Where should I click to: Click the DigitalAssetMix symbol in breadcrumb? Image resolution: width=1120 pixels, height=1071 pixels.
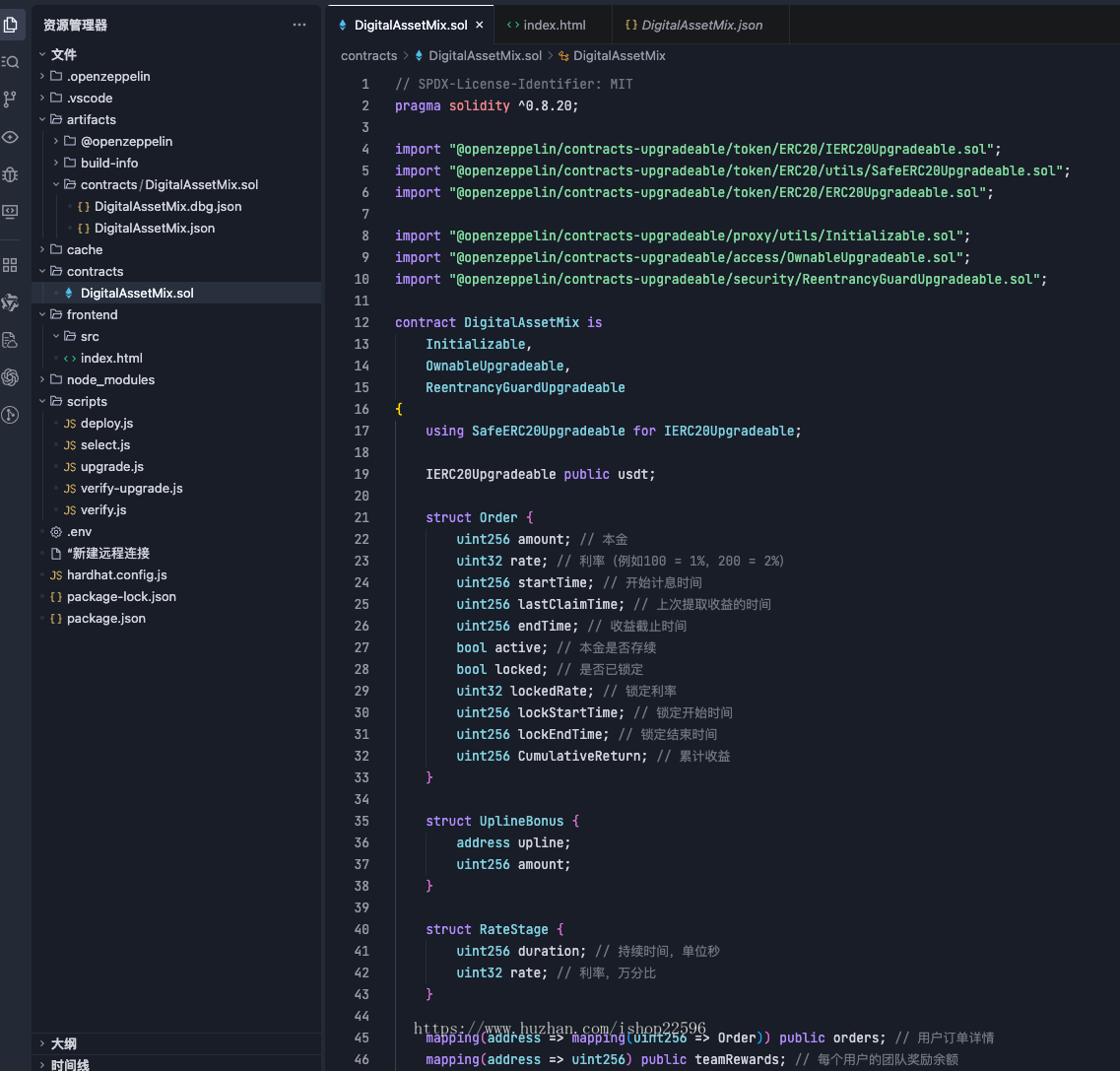click(x=619, y=56)
